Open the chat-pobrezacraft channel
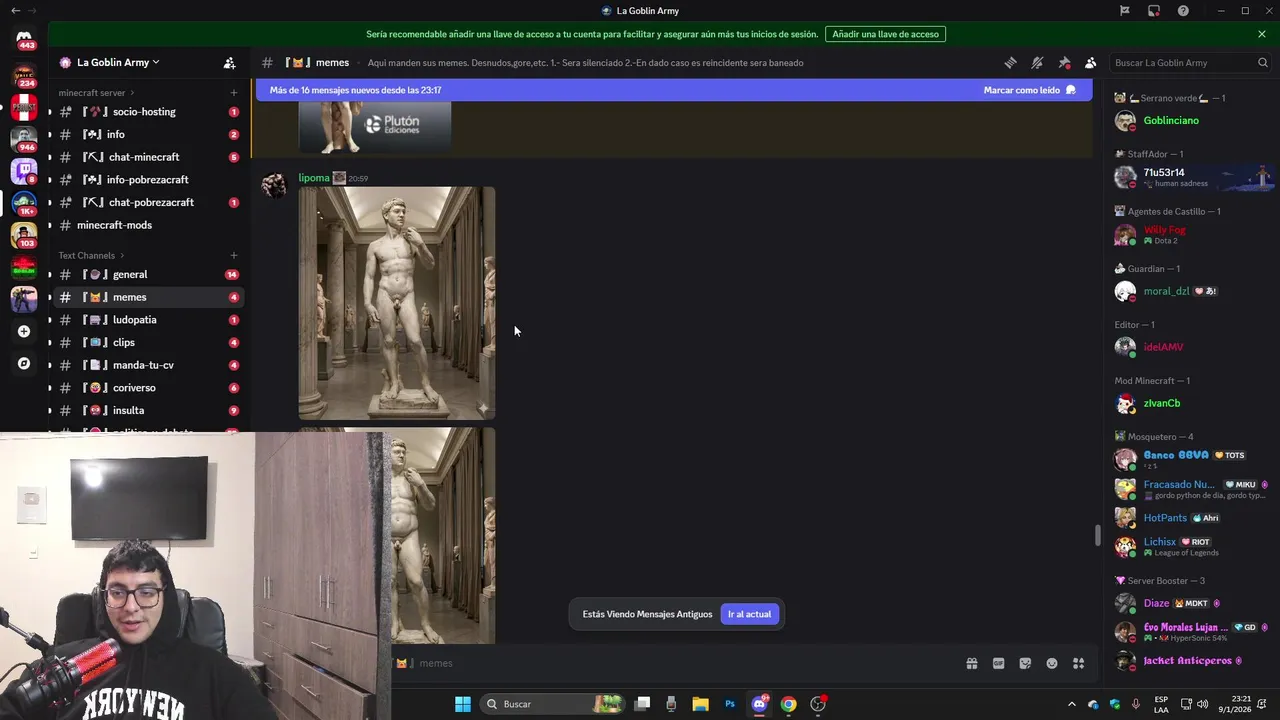The image size is (1280, 720). [148, 202]
